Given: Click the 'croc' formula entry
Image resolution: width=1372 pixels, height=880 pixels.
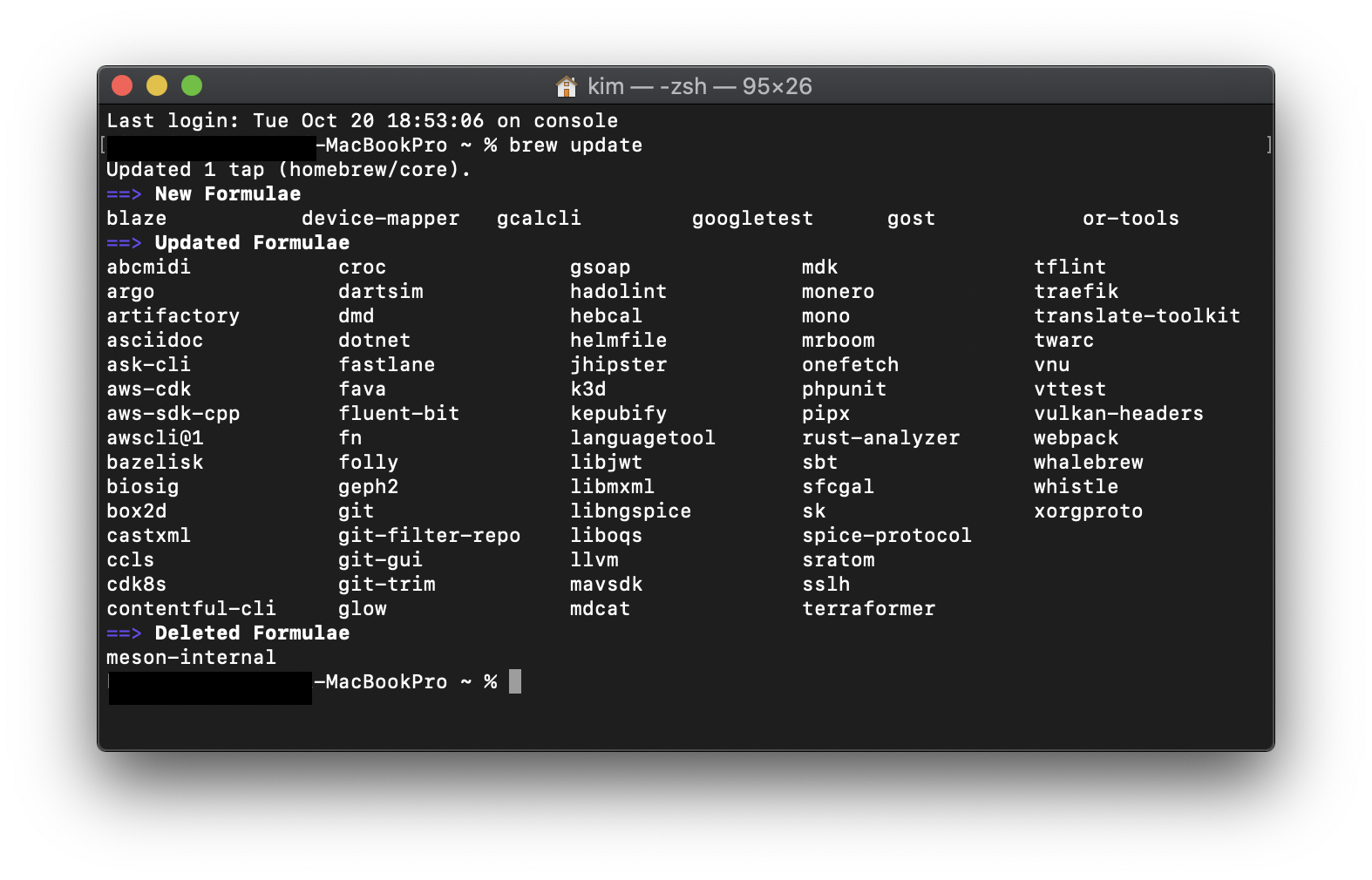Looking at the screenshot, I should pos(362,267).
